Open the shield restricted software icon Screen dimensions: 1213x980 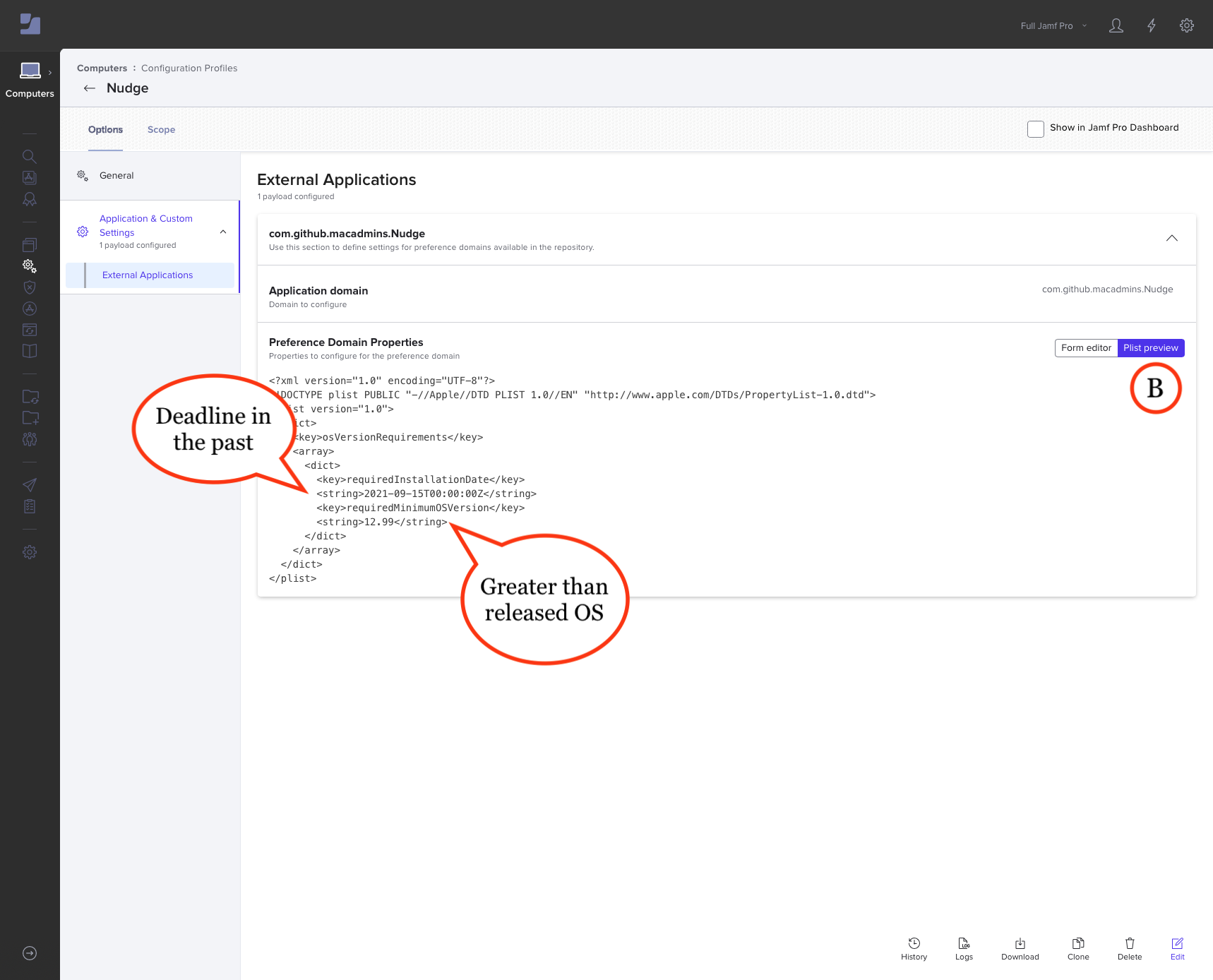[x=30, y=287]
